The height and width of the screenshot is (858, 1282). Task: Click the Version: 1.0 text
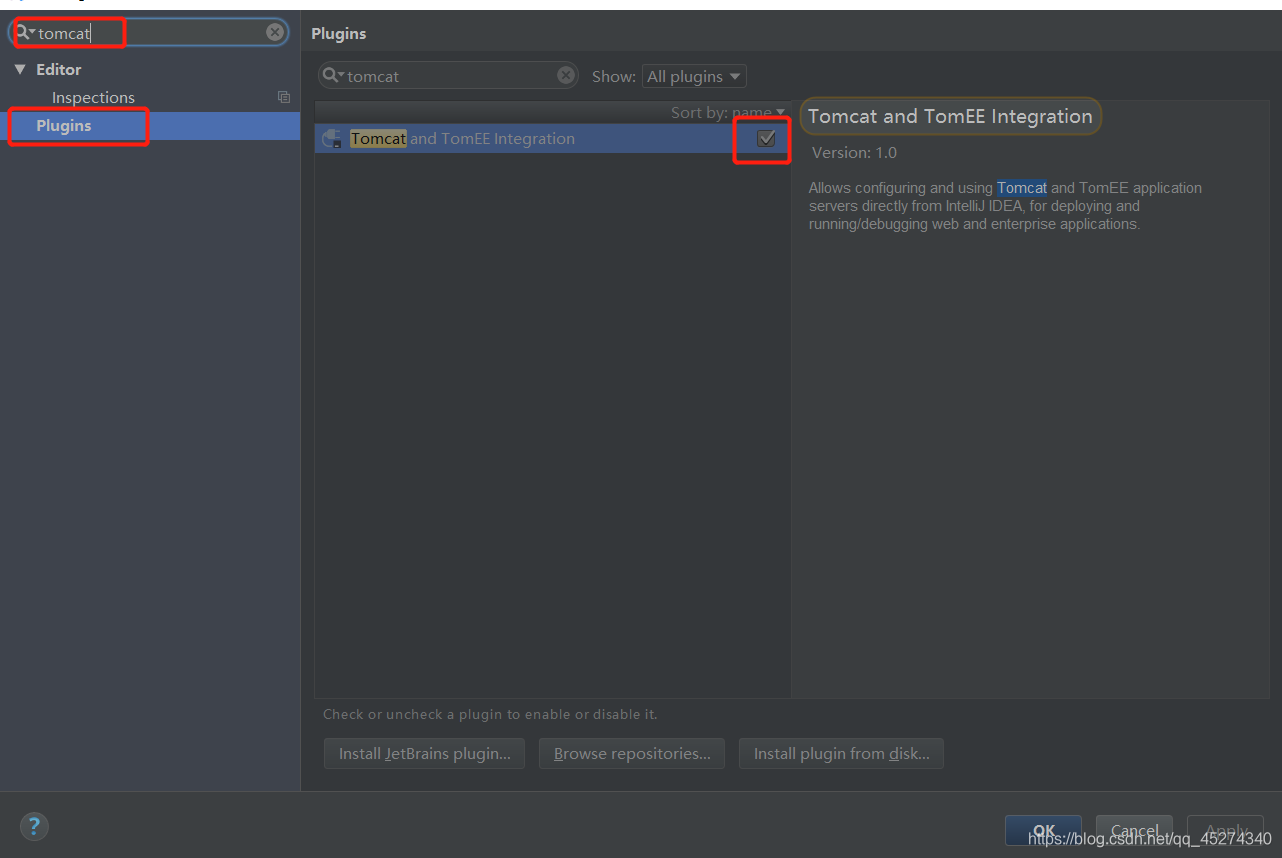pos(854,153)
